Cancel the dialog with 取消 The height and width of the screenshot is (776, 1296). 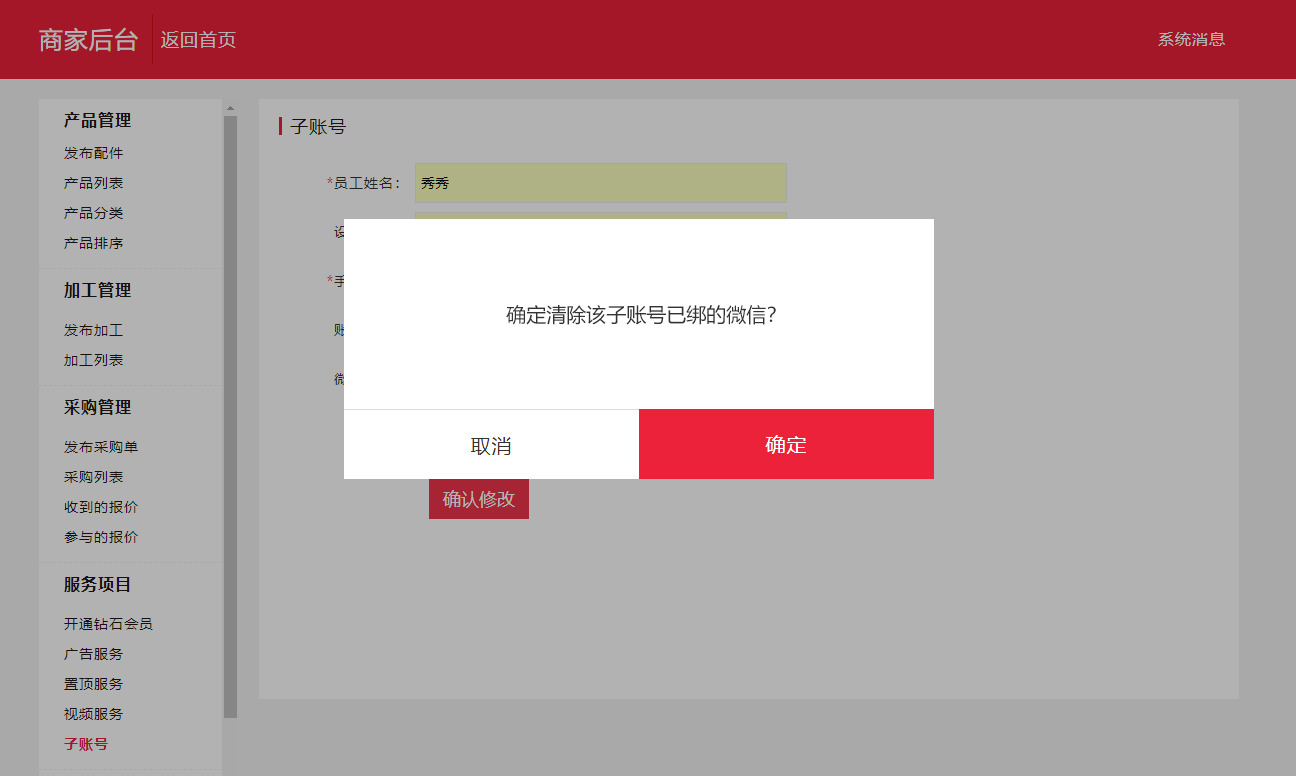(x=491, y=445)
